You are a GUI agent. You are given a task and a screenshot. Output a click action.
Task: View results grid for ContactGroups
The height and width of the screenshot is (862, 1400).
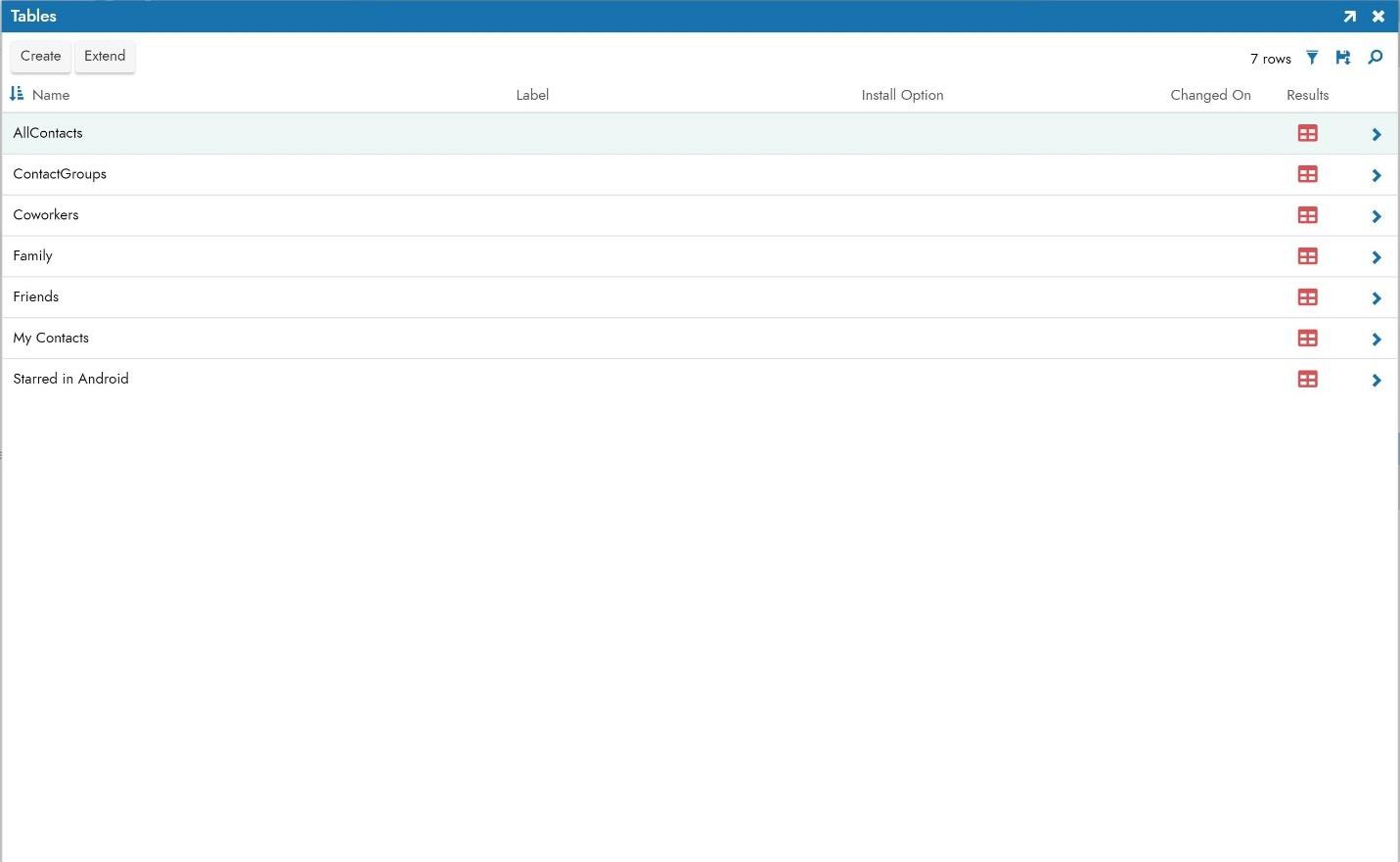coord(1307,174)
